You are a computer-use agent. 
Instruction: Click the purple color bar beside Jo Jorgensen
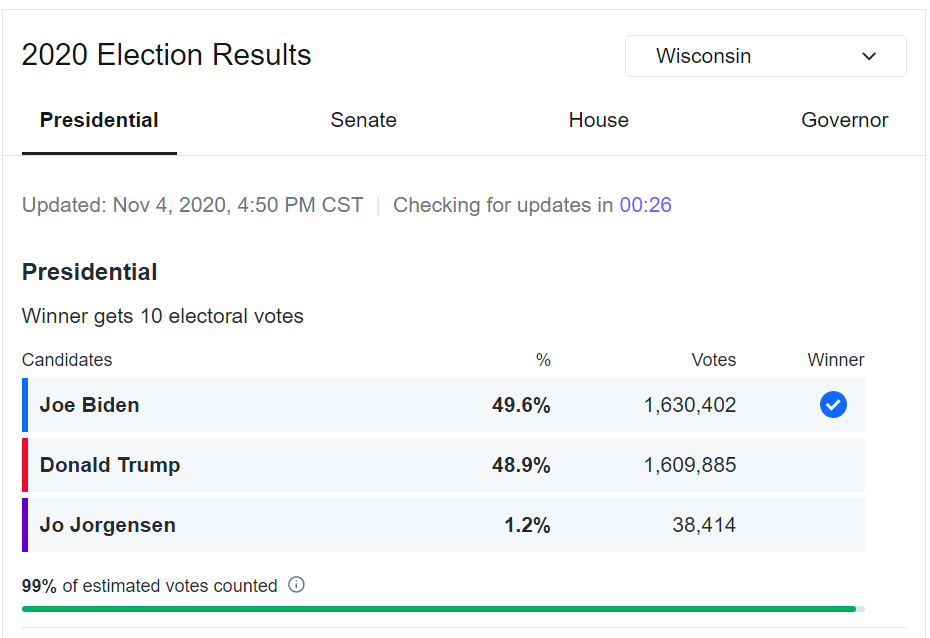click(25, 525)
